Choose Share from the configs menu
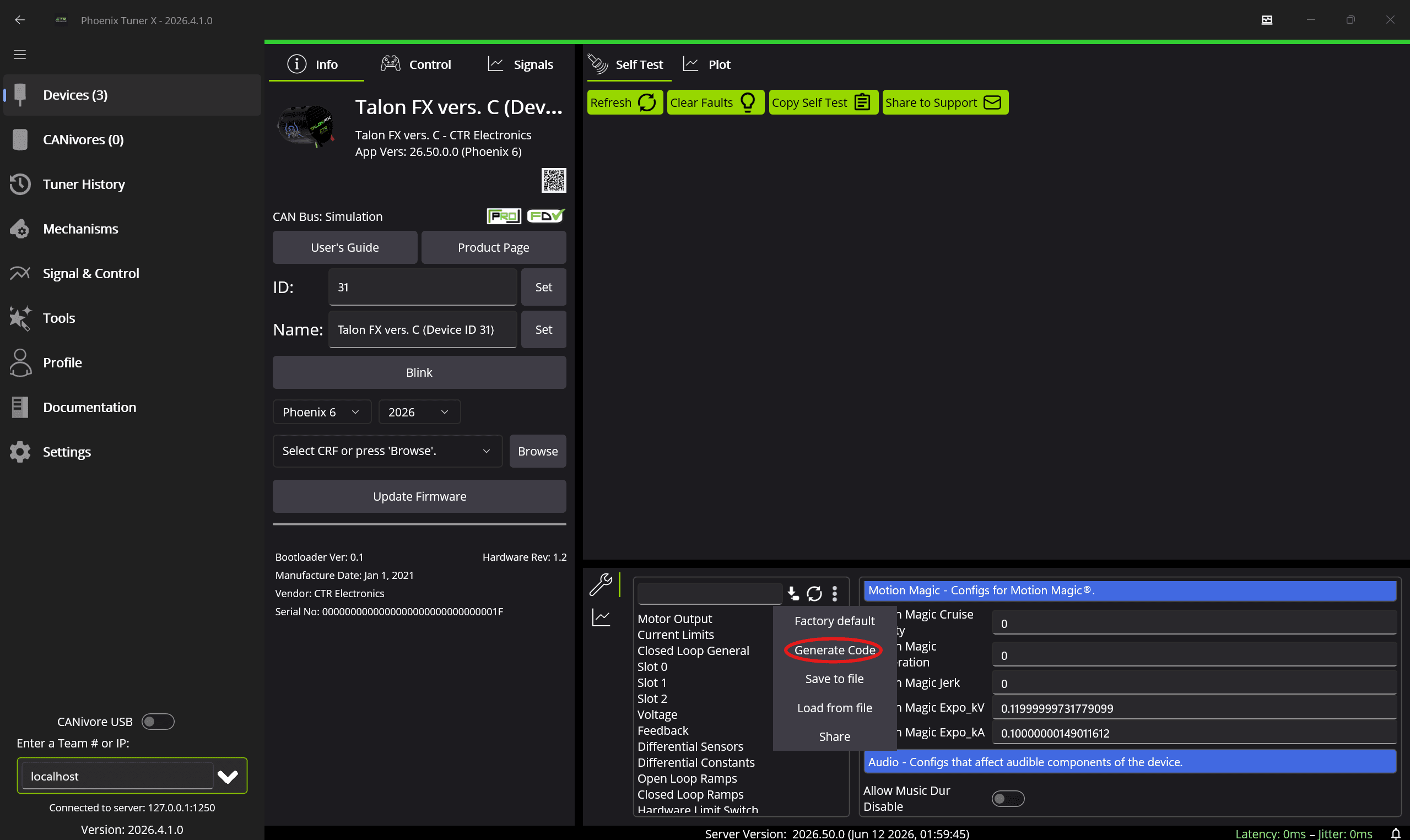The width and height of the screenshot is (1410, 840). click(834, 736)
